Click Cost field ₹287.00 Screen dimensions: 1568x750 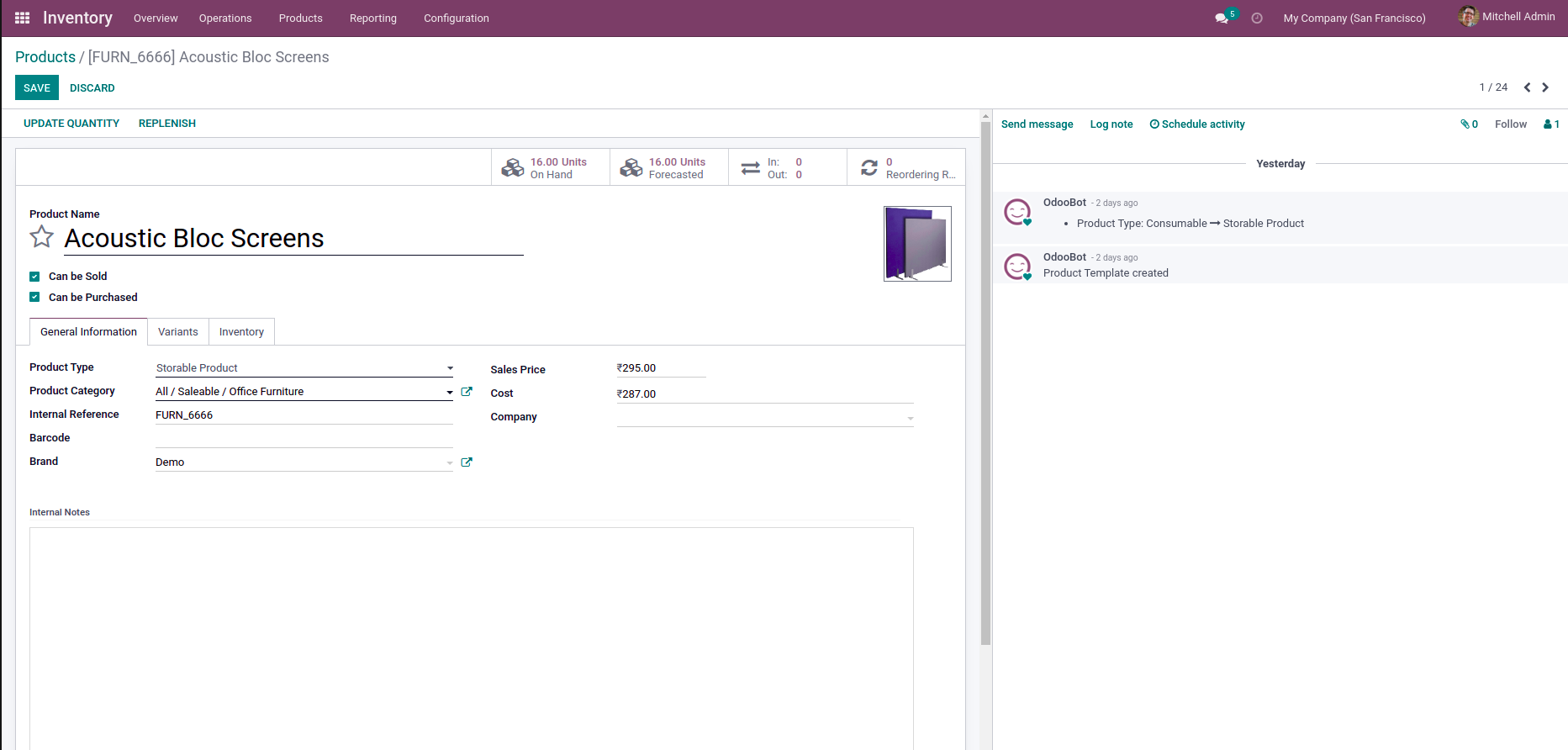coord(765,394)
